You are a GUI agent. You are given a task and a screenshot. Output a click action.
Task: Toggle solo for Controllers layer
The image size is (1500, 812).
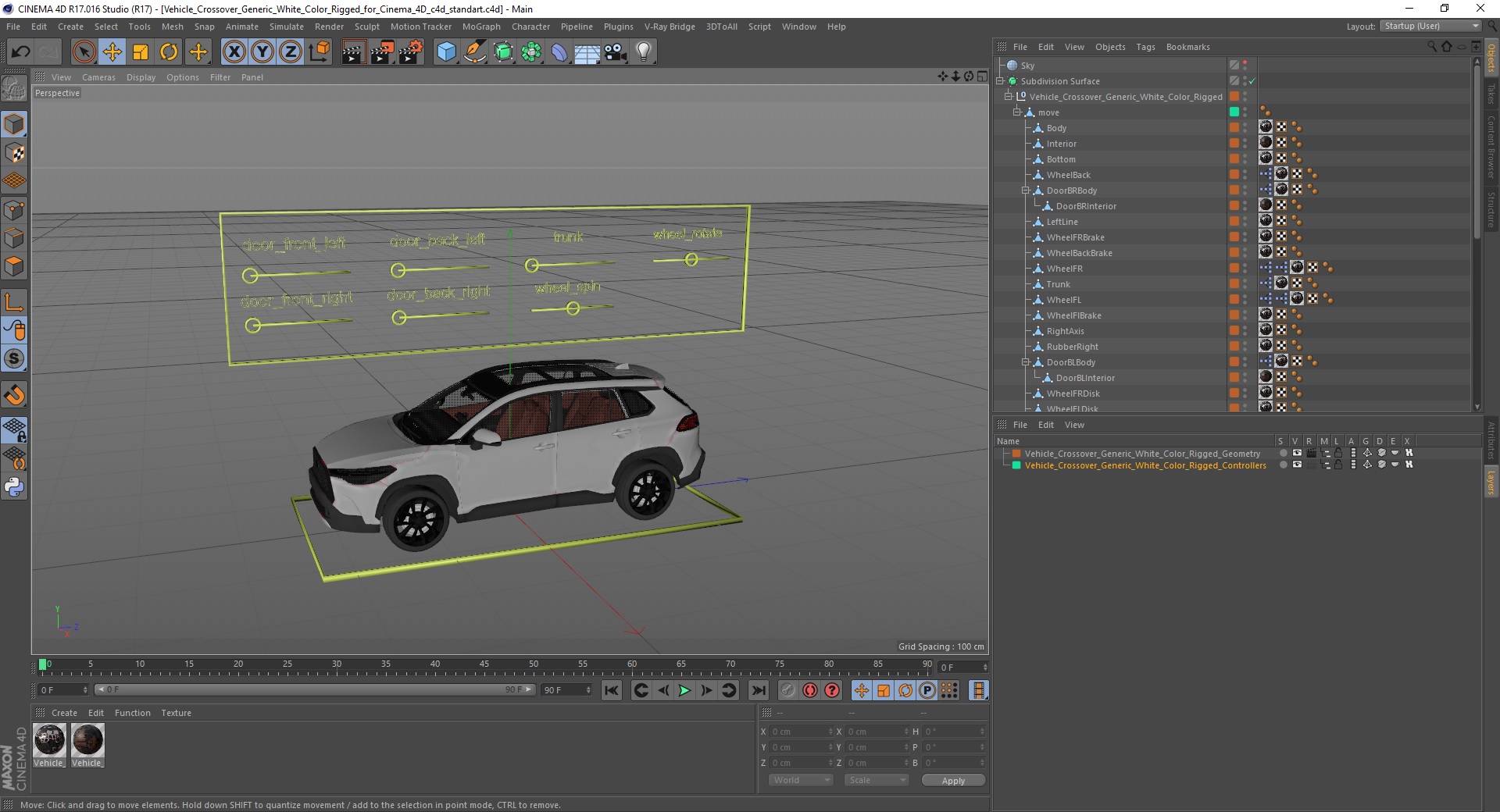[1283, 465]
